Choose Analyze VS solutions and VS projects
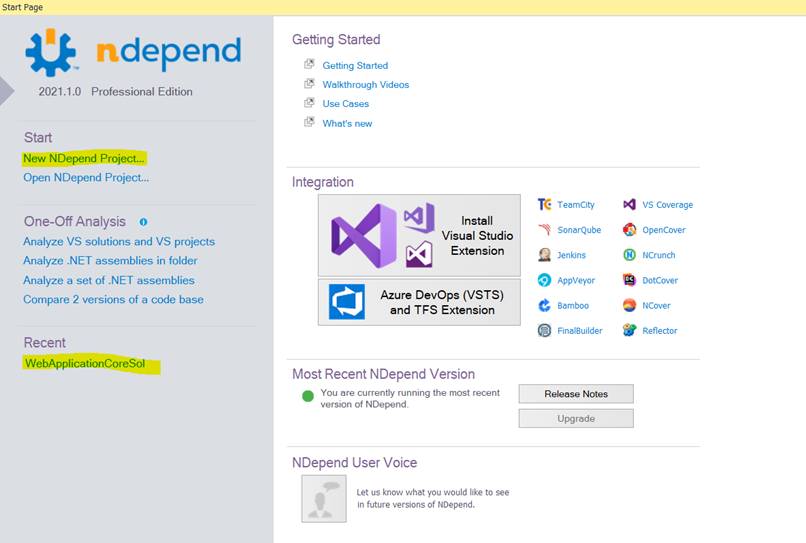 119,242
